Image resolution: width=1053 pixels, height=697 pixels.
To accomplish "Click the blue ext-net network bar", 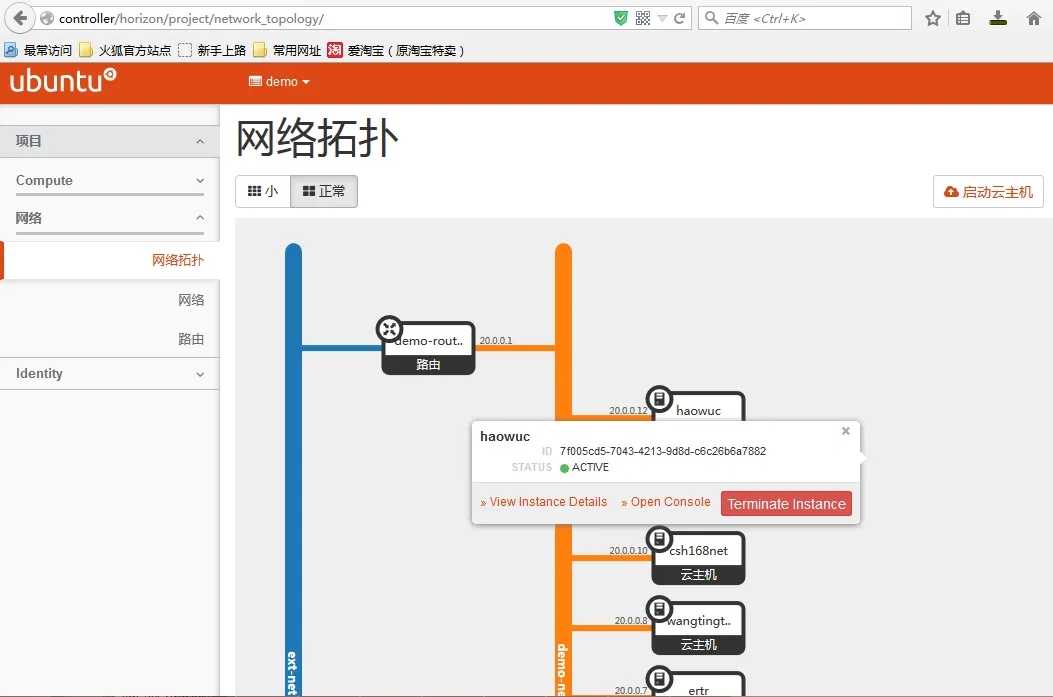I will tap(293, 470).
